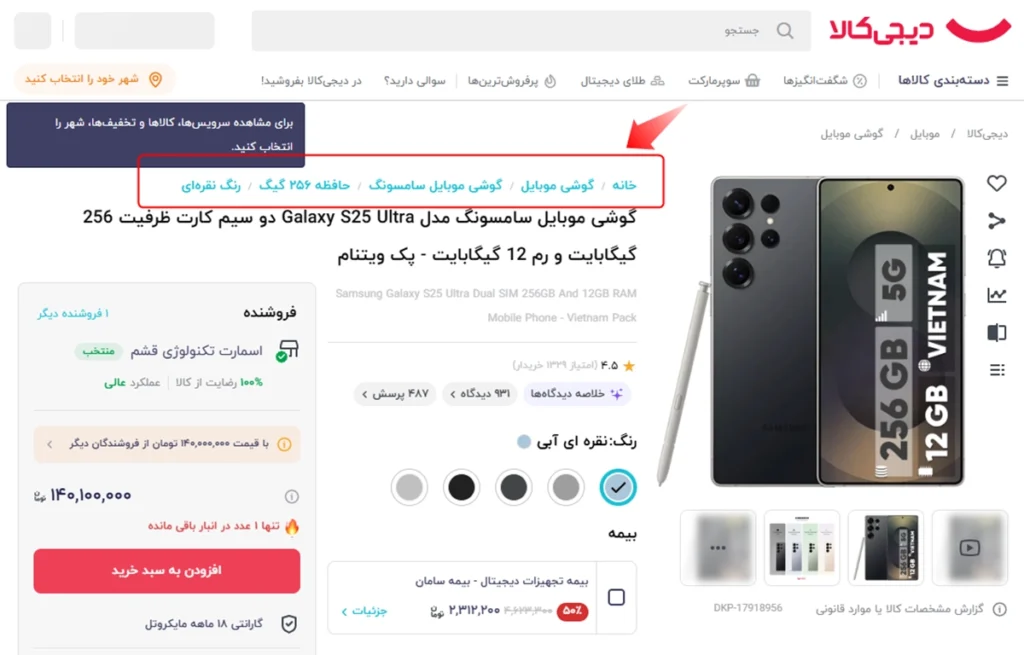The image size is (1024, 655).
Task: Enable price alert with bell icon
Action: pos(997,258)
